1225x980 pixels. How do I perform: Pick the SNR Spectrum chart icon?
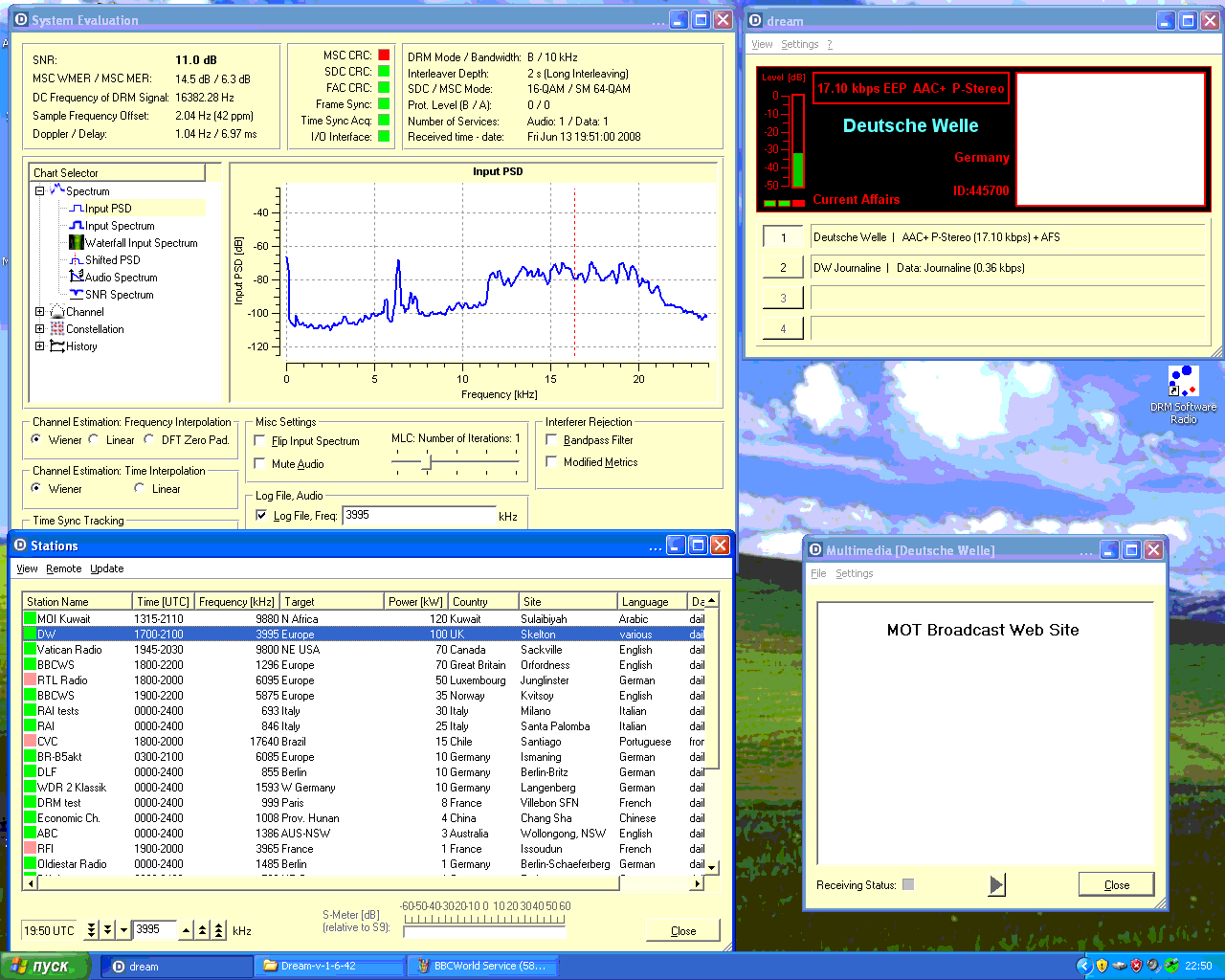(x=77, y=294)
